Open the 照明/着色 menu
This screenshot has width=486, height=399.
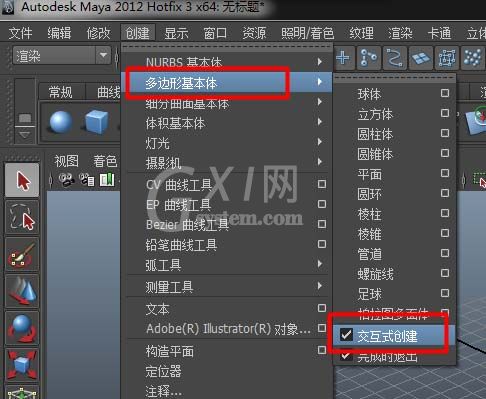click(x=307, y=33)
